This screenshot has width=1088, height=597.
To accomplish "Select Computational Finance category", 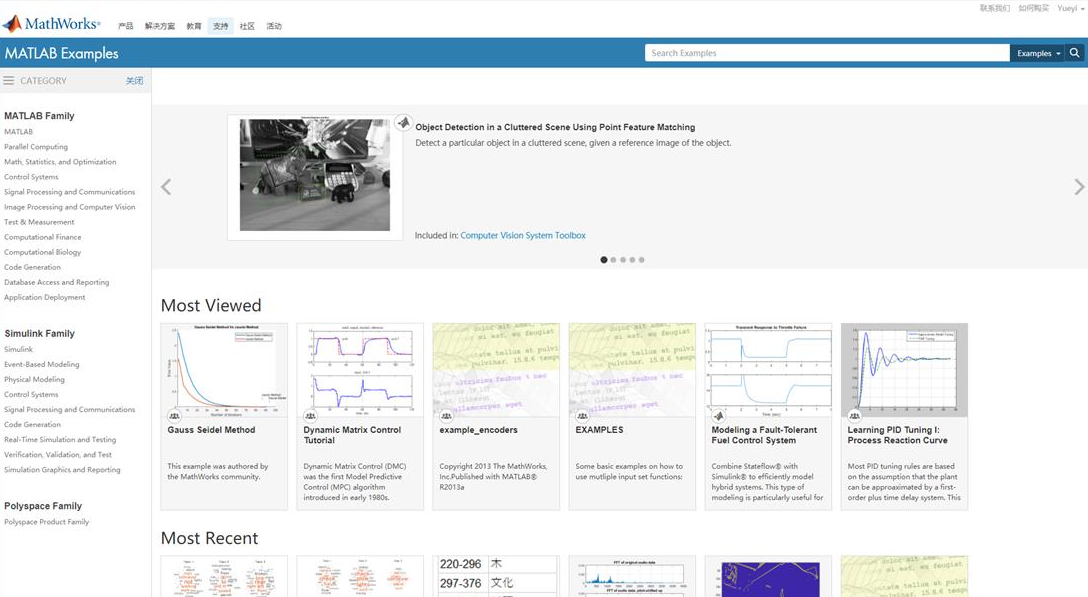I will pyautogui.click(x=43, y=237).
